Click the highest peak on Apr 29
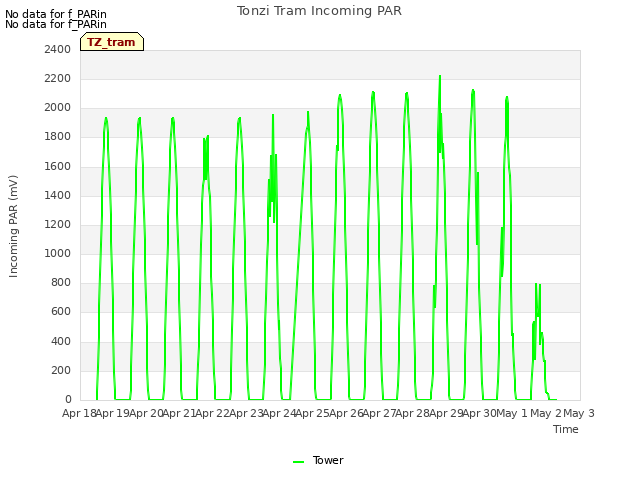The height and width of the screenshot is (480, 640). (440, 76)
